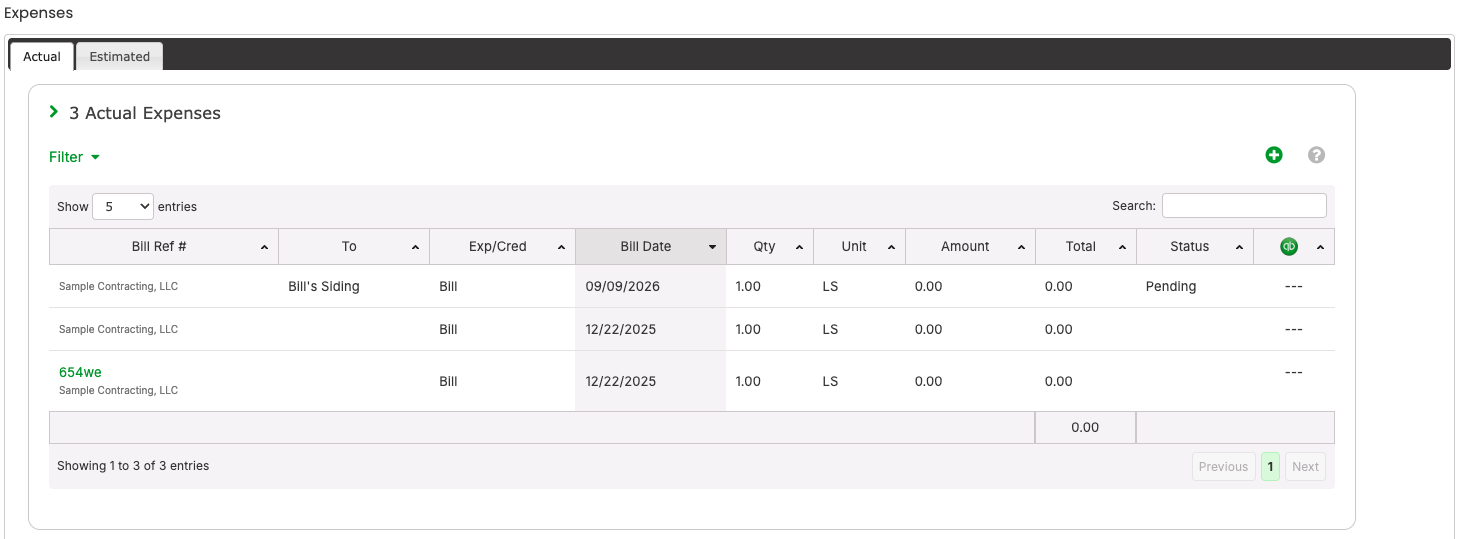The width and height of the screenshot is (1457, 539).
Task: Click the 1.00 quantity in the 654we row
Action: pyautogui.click(x=748, y=381)
